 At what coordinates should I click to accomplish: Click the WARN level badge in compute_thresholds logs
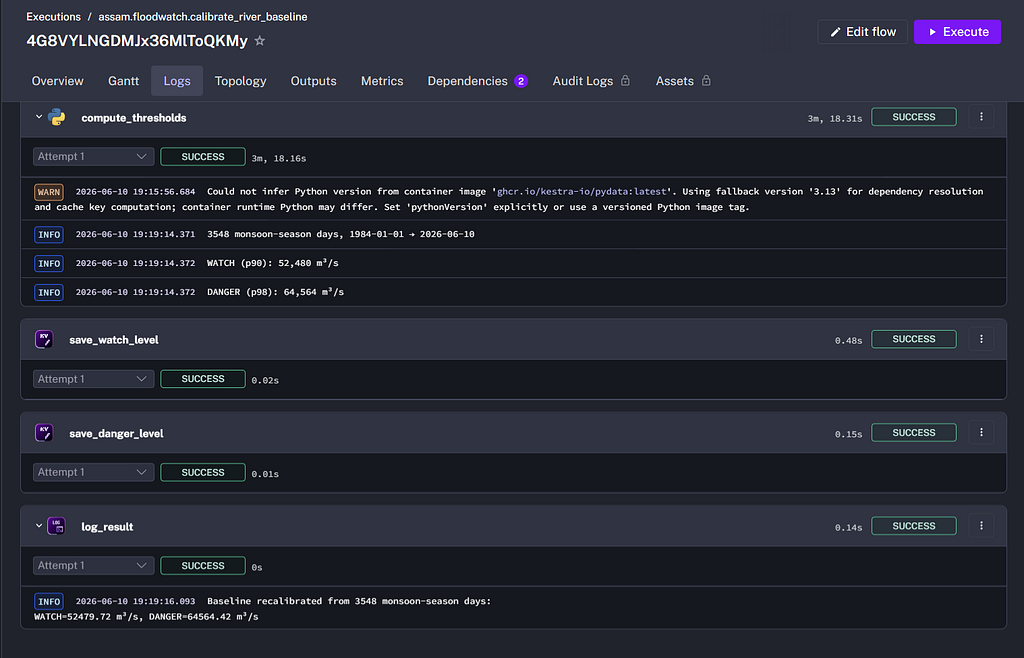(49, 192)
